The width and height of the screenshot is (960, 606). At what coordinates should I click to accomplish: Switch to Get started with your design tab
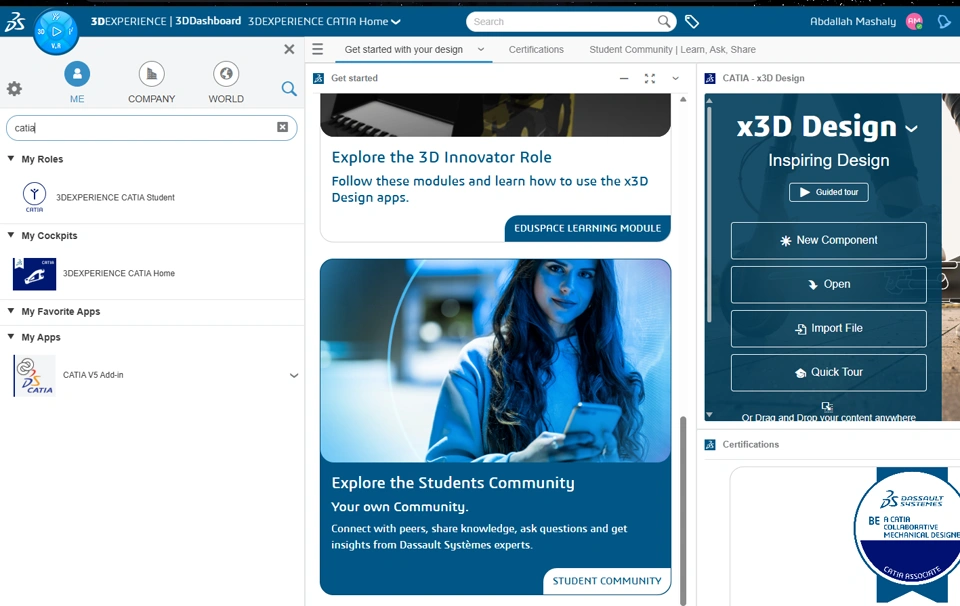[x=403, y=50]
